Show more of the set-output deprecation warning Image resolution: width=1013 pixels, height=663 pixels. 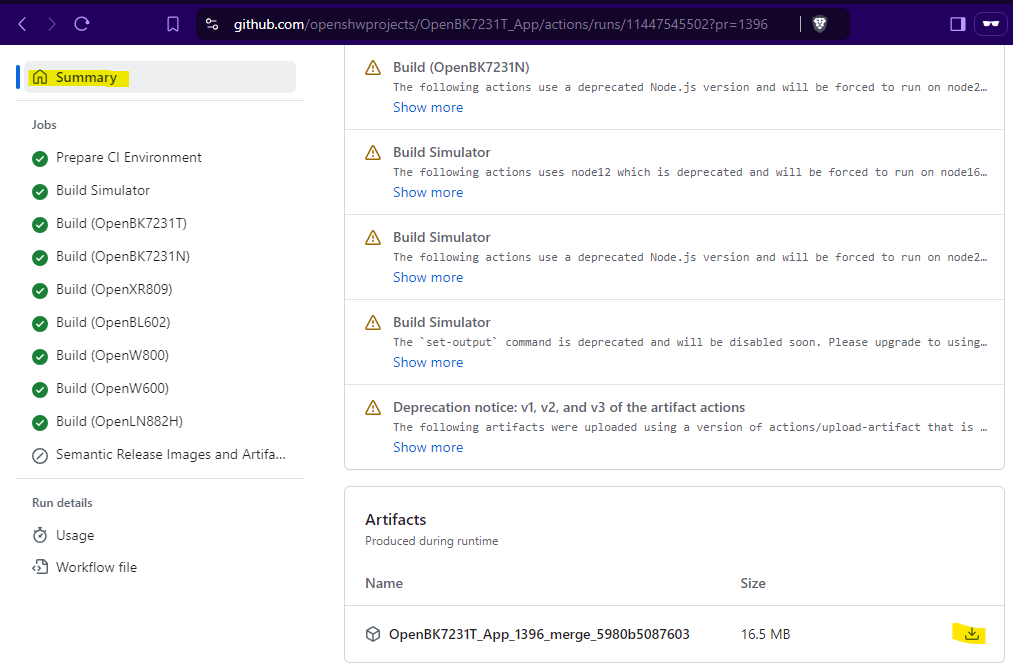pos(428,363)
